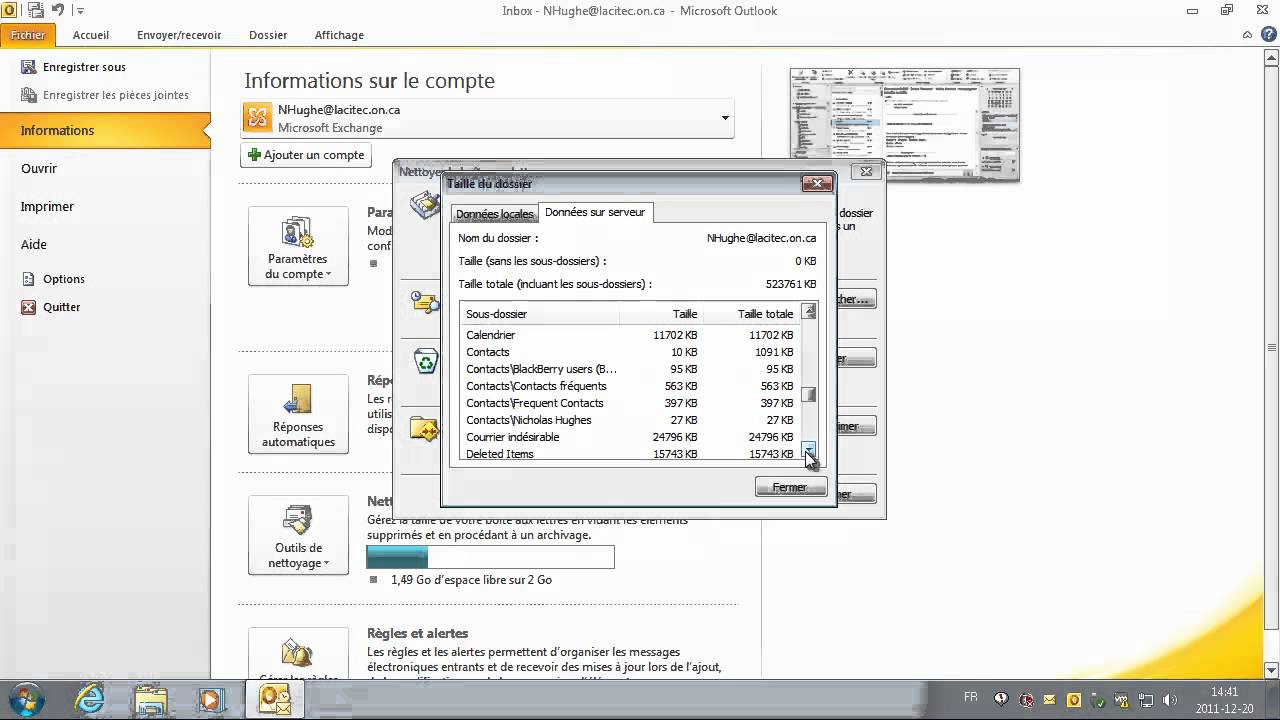Click the Send/Receive quick access icon
1280x720 pixels.
coord(36,10)
